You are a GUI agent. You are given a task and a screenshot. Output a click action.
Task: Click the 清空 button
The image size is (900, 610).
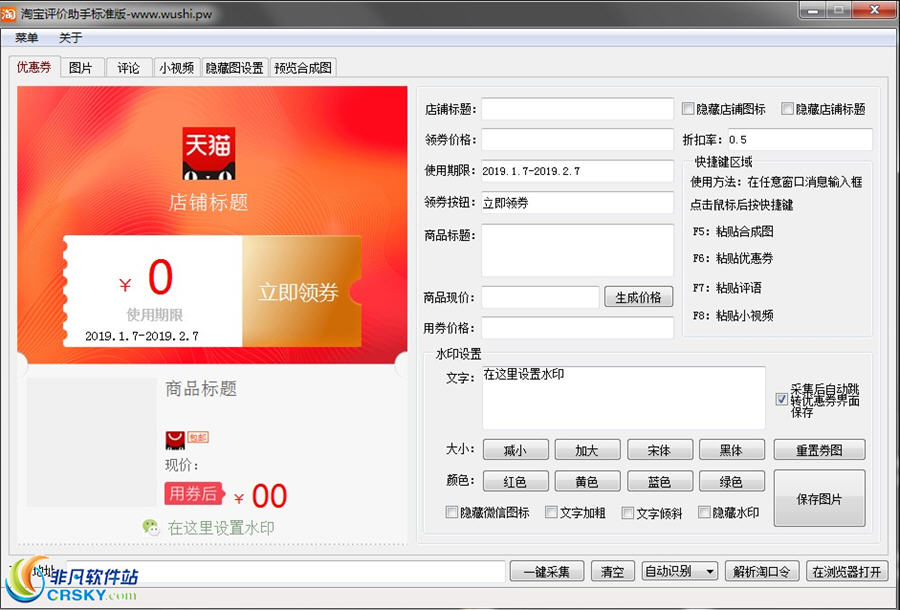pos(612,571)
